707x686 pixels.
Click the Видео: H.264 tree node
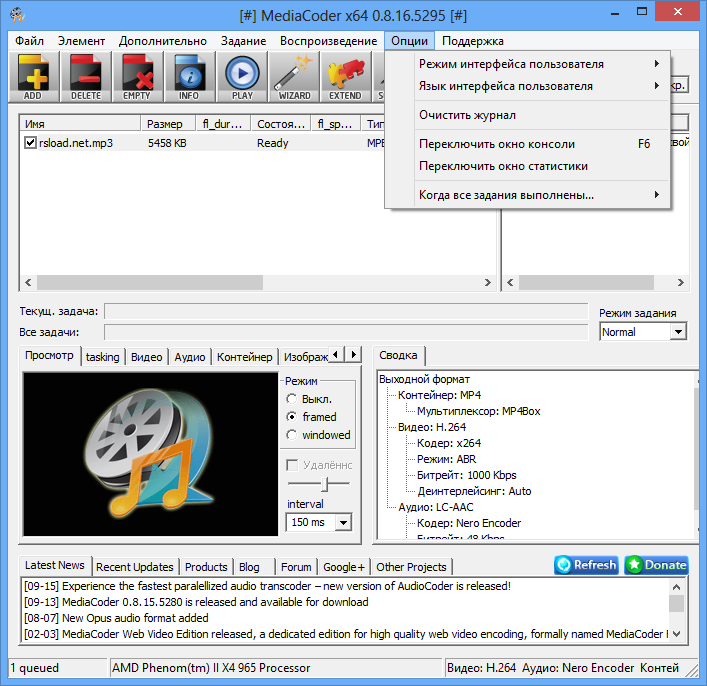[432, 427]
